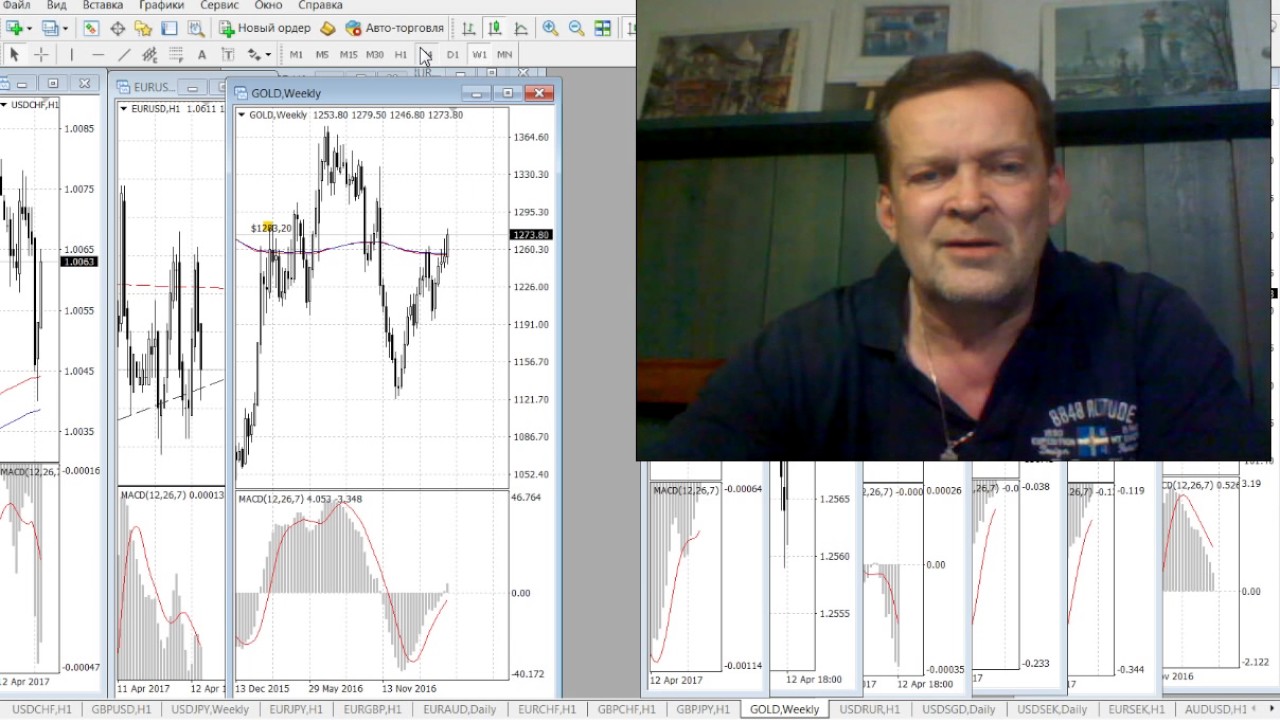This screenshot has width=1280, height=720.
Task: Click the $1263,20 label on gold chart
Action: pos(271,228)
